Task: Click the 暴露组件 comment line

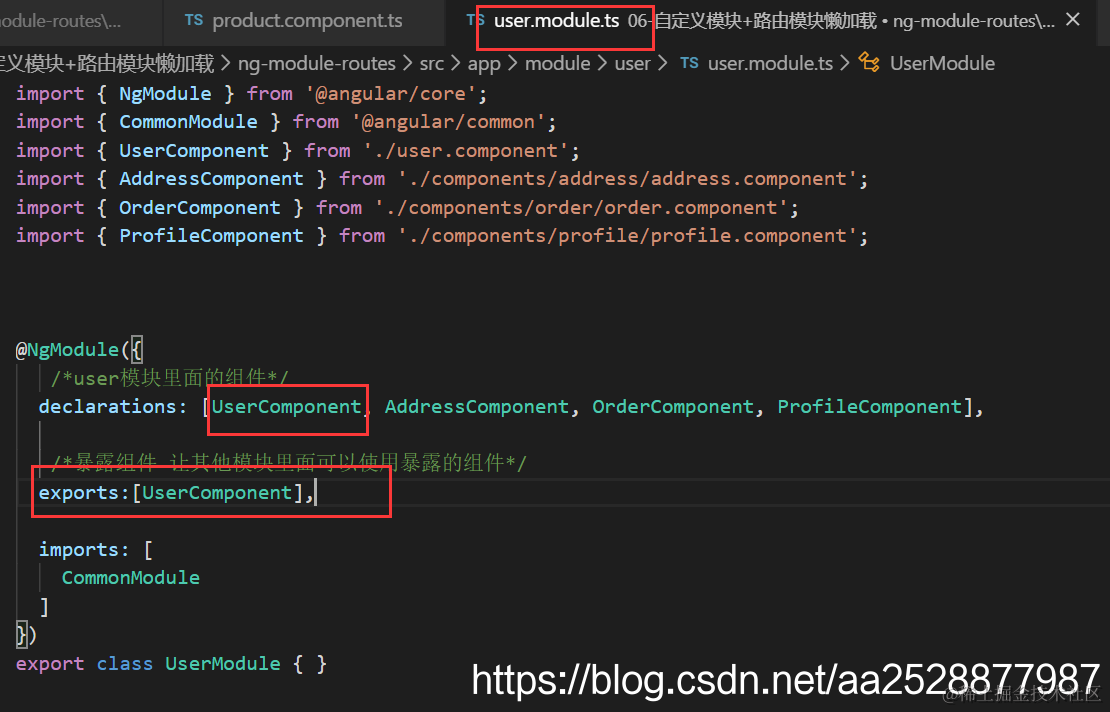Action: tap(289, 463)
